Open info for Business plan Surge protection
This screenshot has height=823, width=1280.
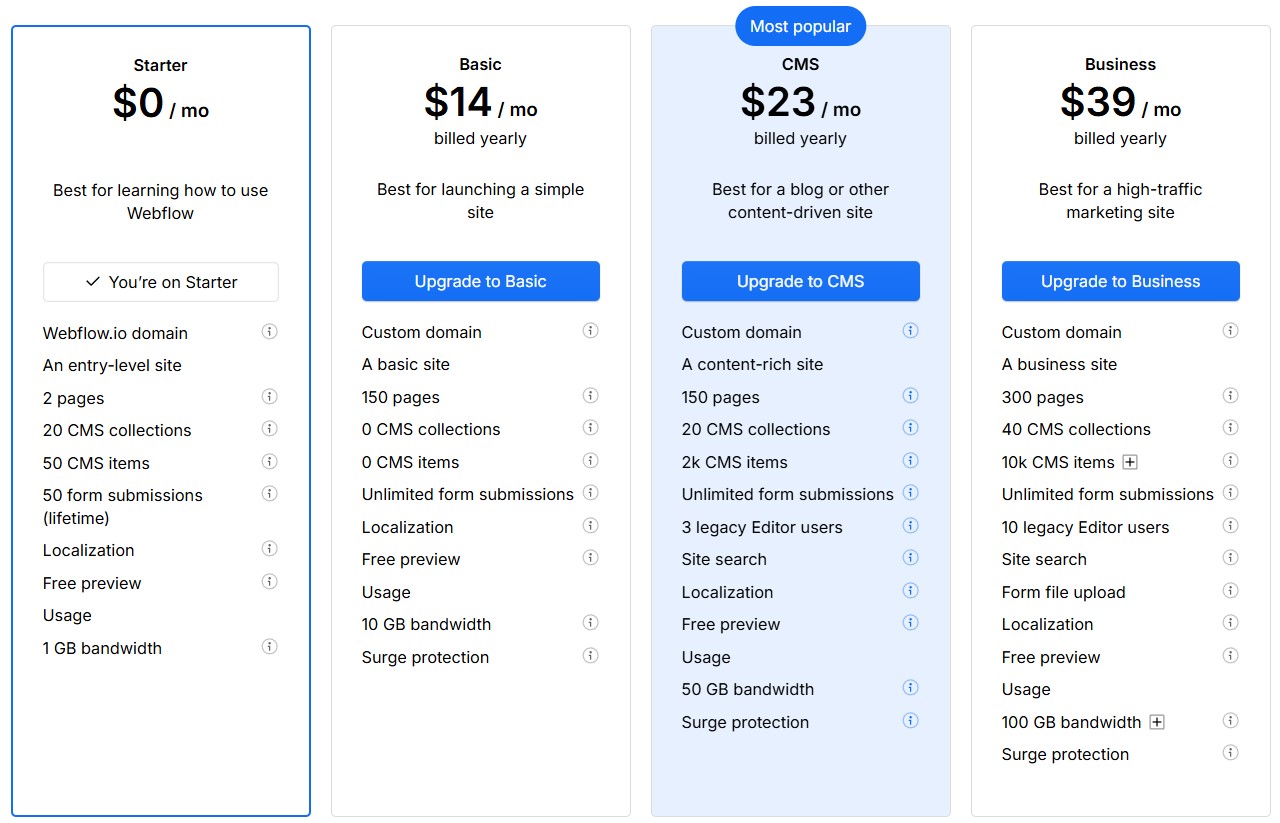[x=1230, y=752]
